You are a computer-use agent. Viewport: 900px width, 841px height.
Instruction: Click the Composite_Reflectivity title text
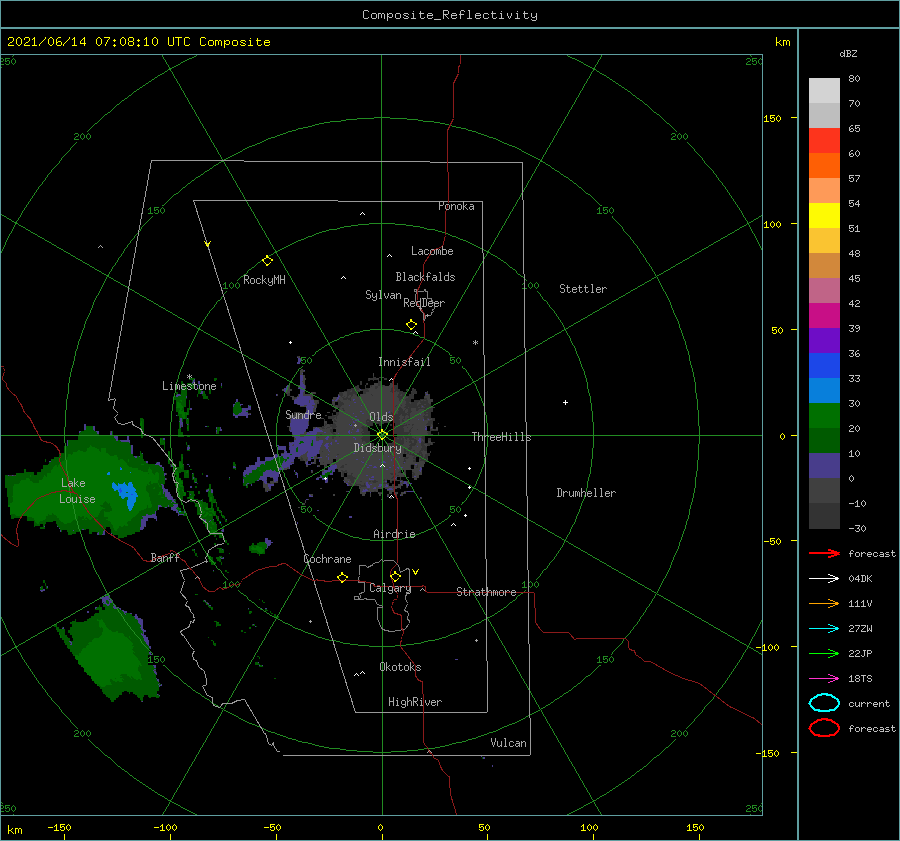click(x=450, y=15)
